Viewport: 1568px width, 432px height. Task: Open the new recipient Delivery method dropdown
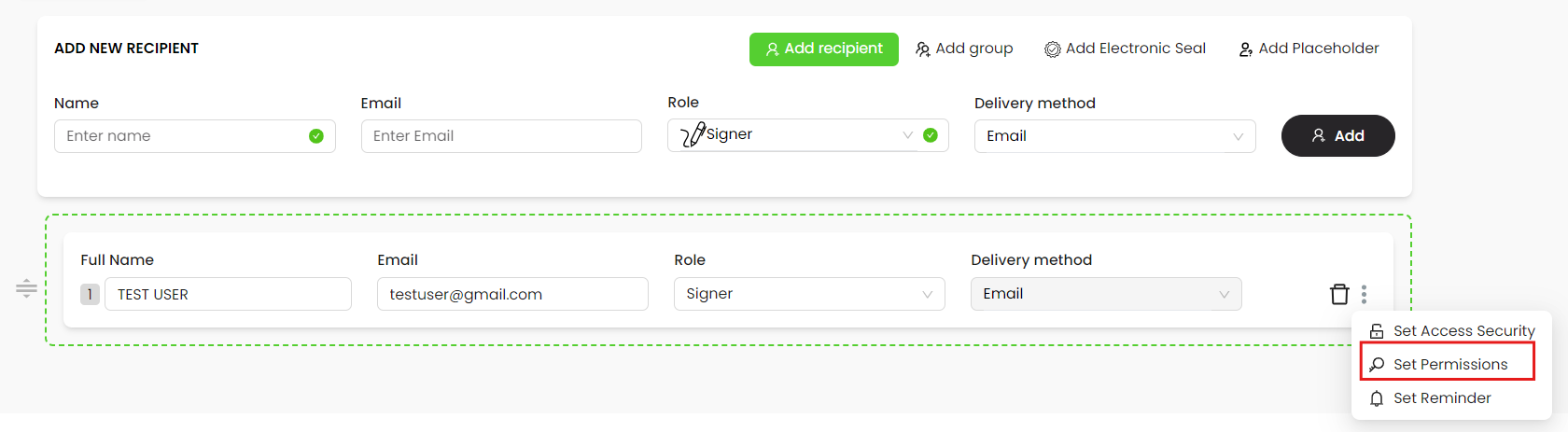coord(1114,136)
